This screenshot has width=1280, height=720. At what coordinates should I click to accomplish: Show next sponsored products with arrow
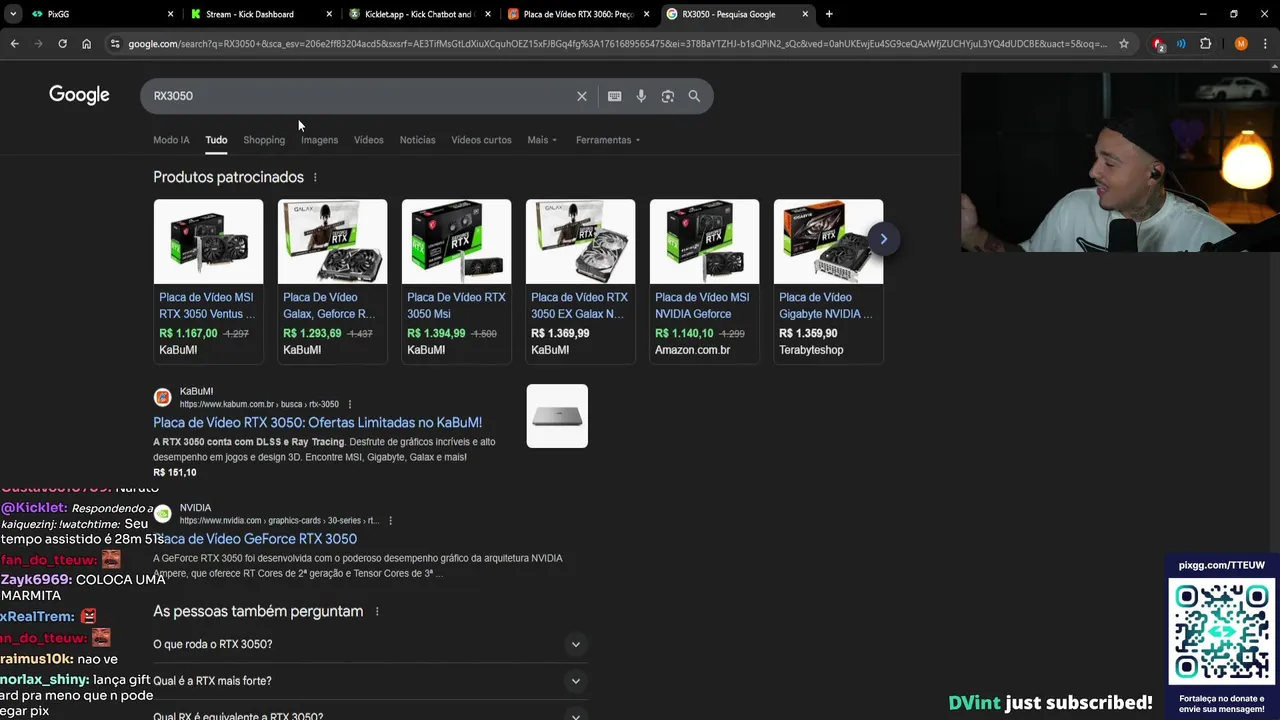click(883, 239)
